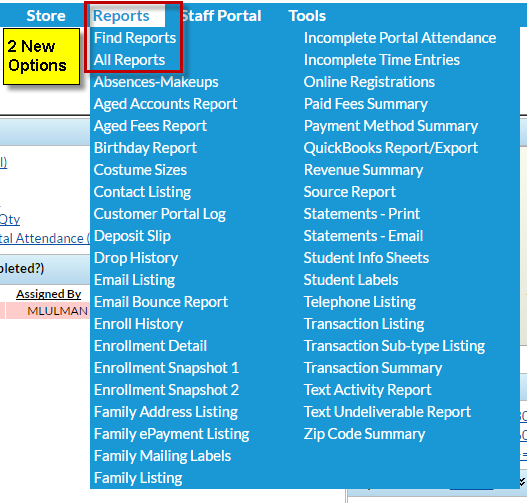Screen dimensions: 527x503
Task: Sort by Assigned By column header
Action: click(x=49, y=294)
